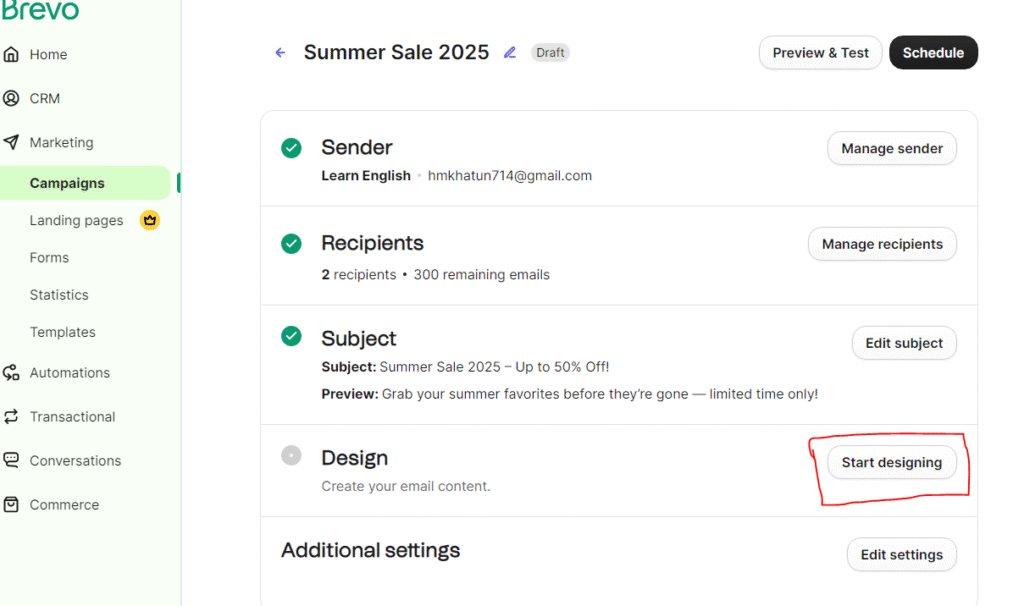The width and height of the screenshot is (1024, 606).
Task: Click the Marketing paper plane icon
Action: pyautogui.click(x=11, y=142)
